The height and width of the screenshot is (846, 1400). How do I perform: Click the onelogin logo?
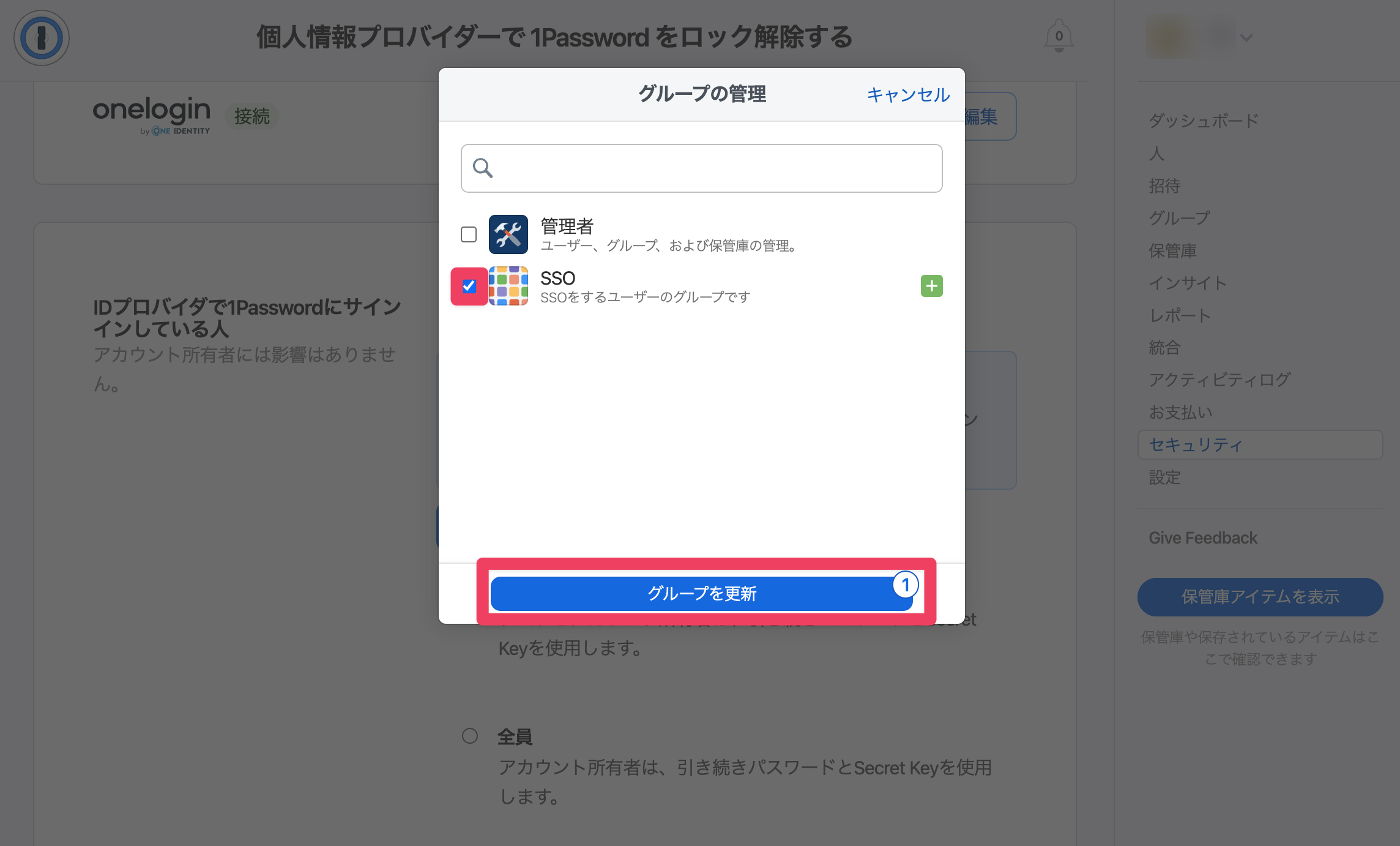[151, 115]
